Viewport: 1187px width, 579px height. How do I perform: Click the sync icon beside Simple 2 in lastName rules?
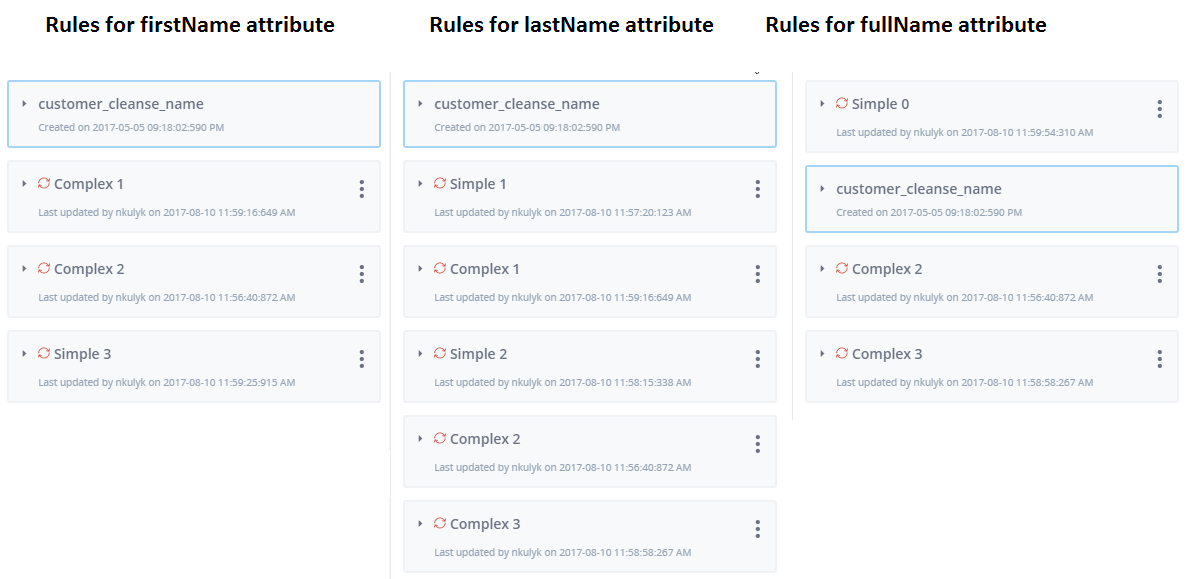coord(440,353)
